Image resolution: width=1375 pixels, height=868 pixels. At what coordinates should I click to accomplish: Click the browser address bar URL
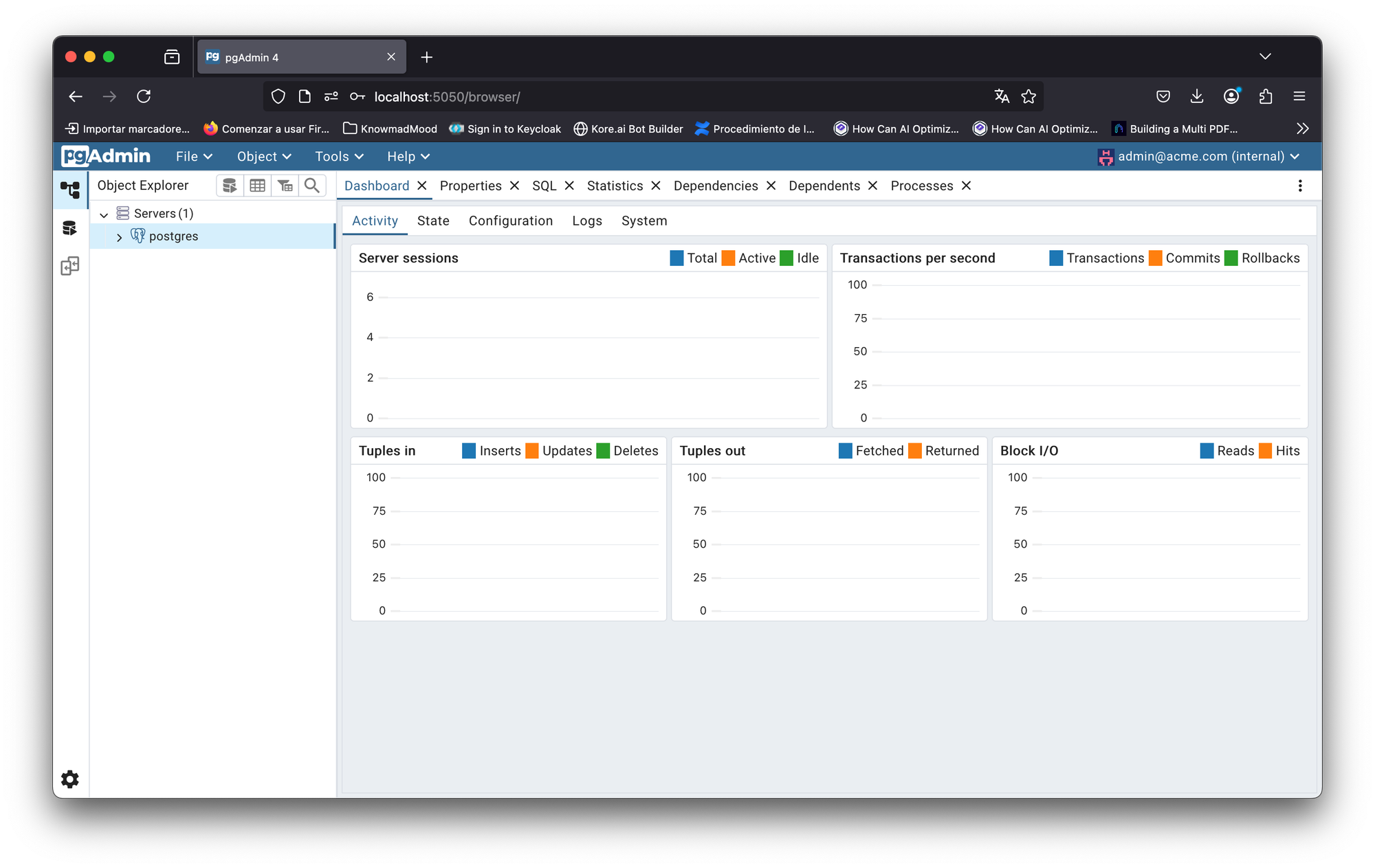(447, 97)
